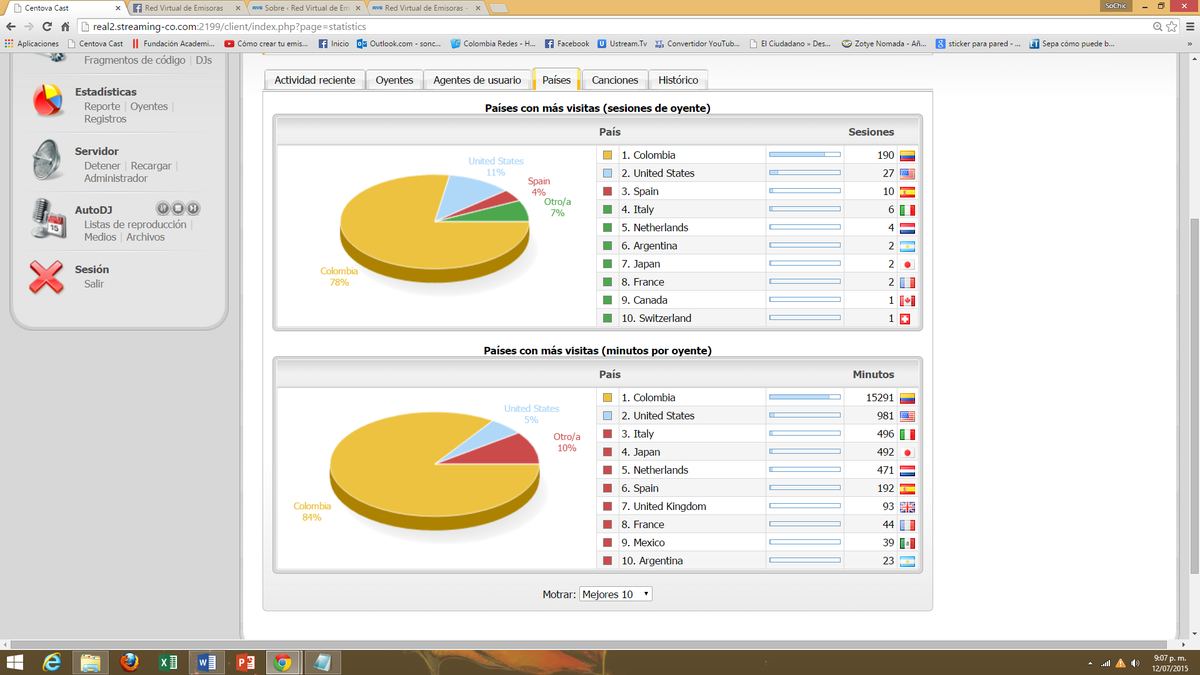The height and width of the screenshot is (675, 1200).
Task: Click the AutoDJ play control button
Action: tap(163, 208)
